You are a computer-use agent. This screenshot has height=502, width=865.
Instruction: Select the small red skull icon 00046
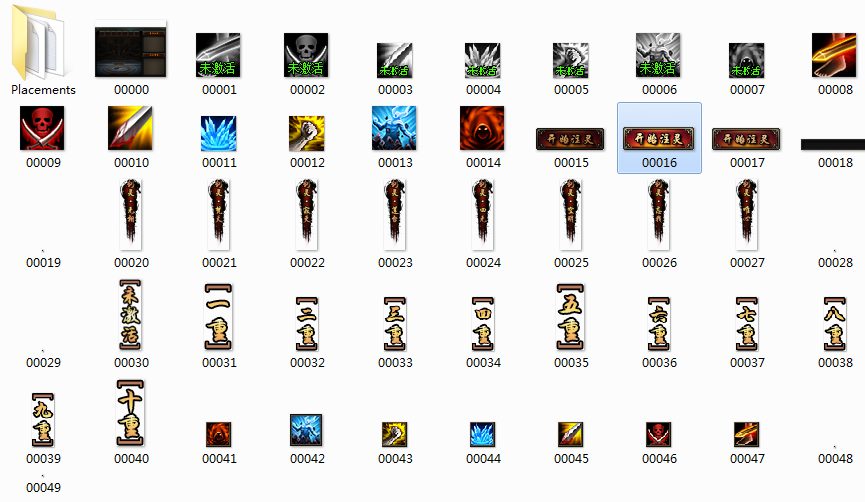(x=659, y=434)
